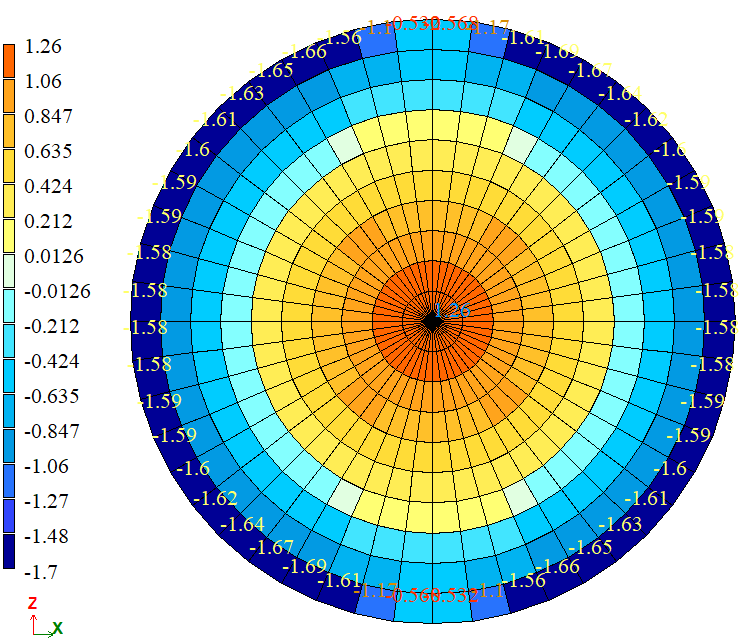Select the black center node of the mesh

click(431, 321)
